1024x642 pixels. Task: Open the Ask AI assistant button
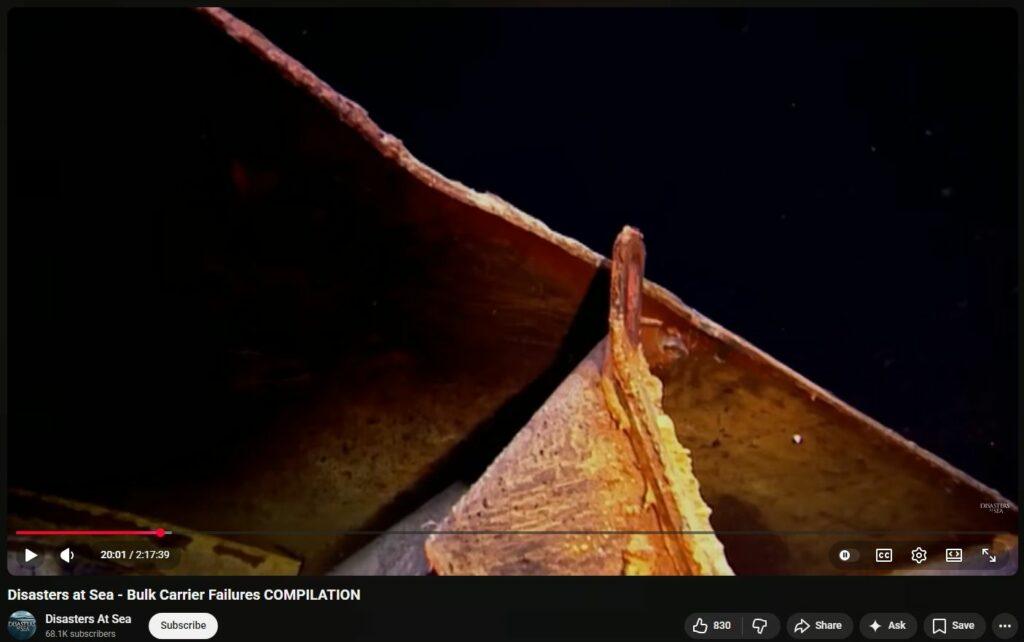pos(888,626)
